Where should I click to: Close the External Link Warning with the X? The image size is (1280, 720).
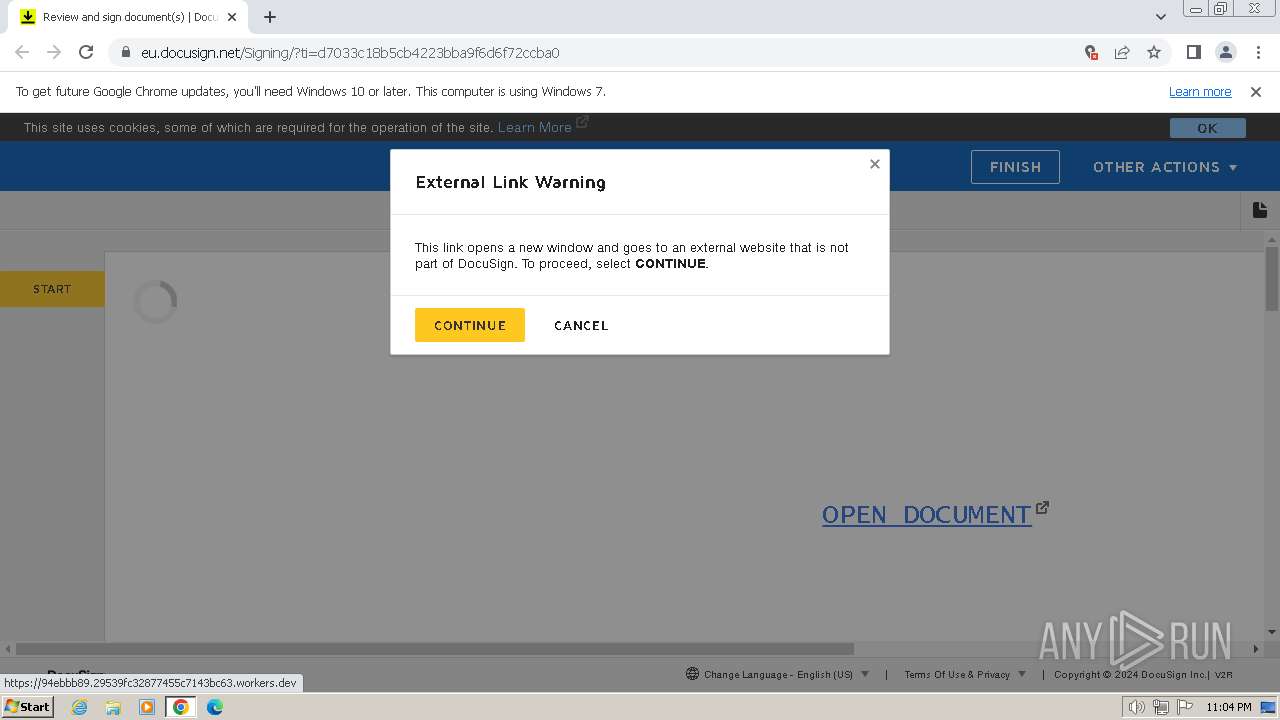874,164
